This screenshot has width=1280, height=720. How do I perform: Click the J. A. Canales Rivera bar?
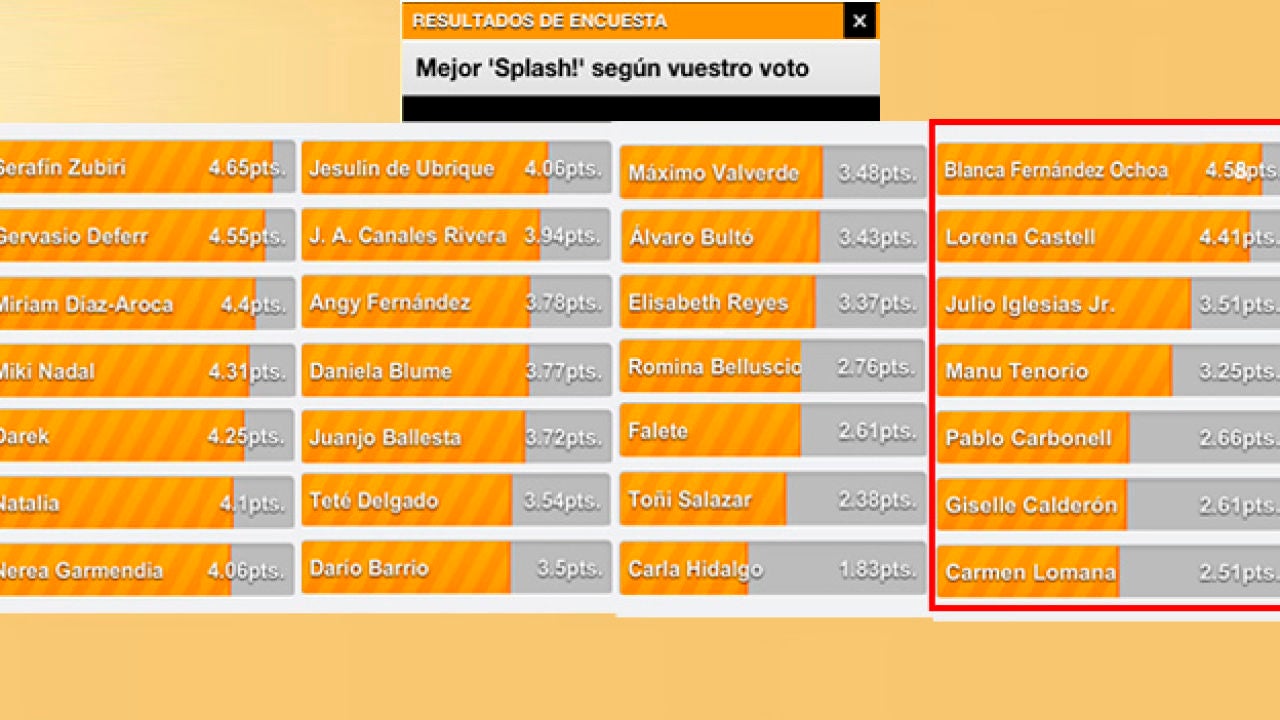[x=456, y=236]
